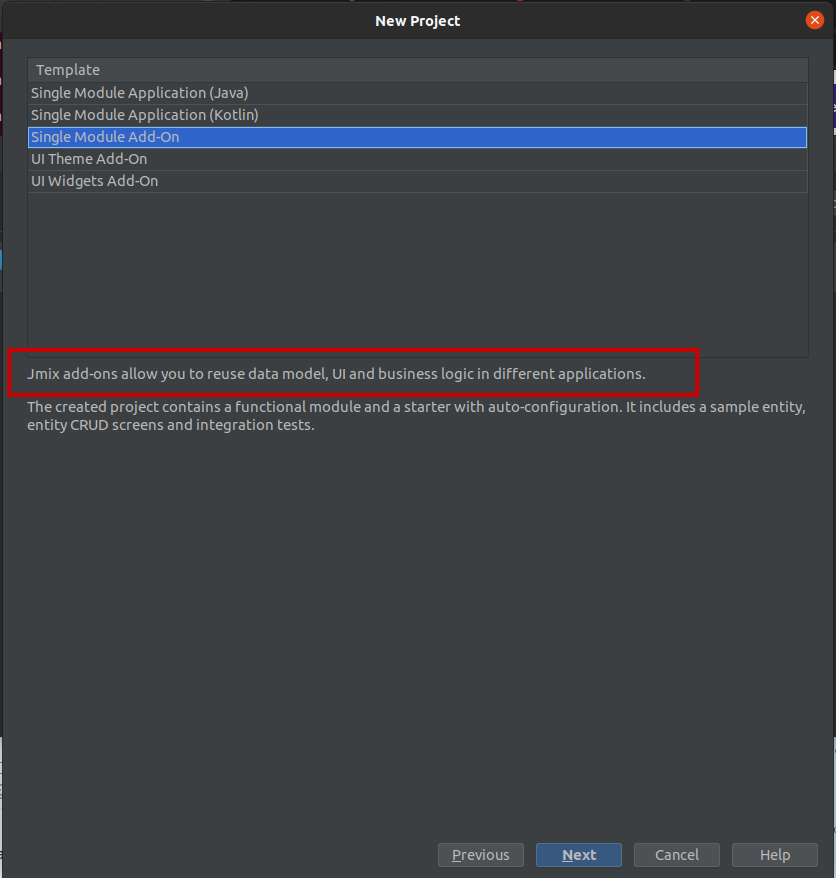
Task: Open Help for the New Project wizard
Action: click(775, 855)
